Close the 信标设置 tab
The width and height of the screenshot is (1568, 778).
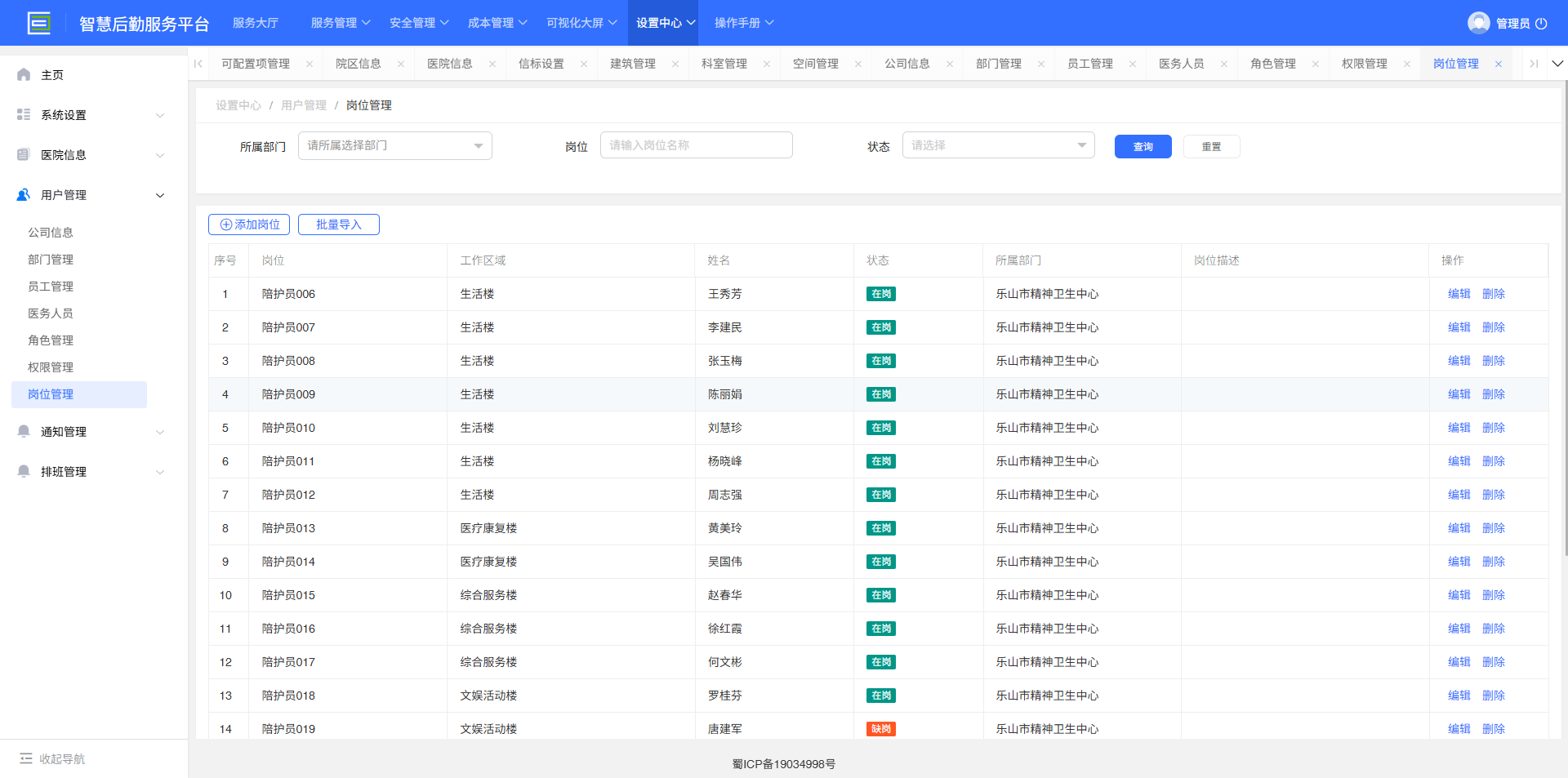point(584,64)
